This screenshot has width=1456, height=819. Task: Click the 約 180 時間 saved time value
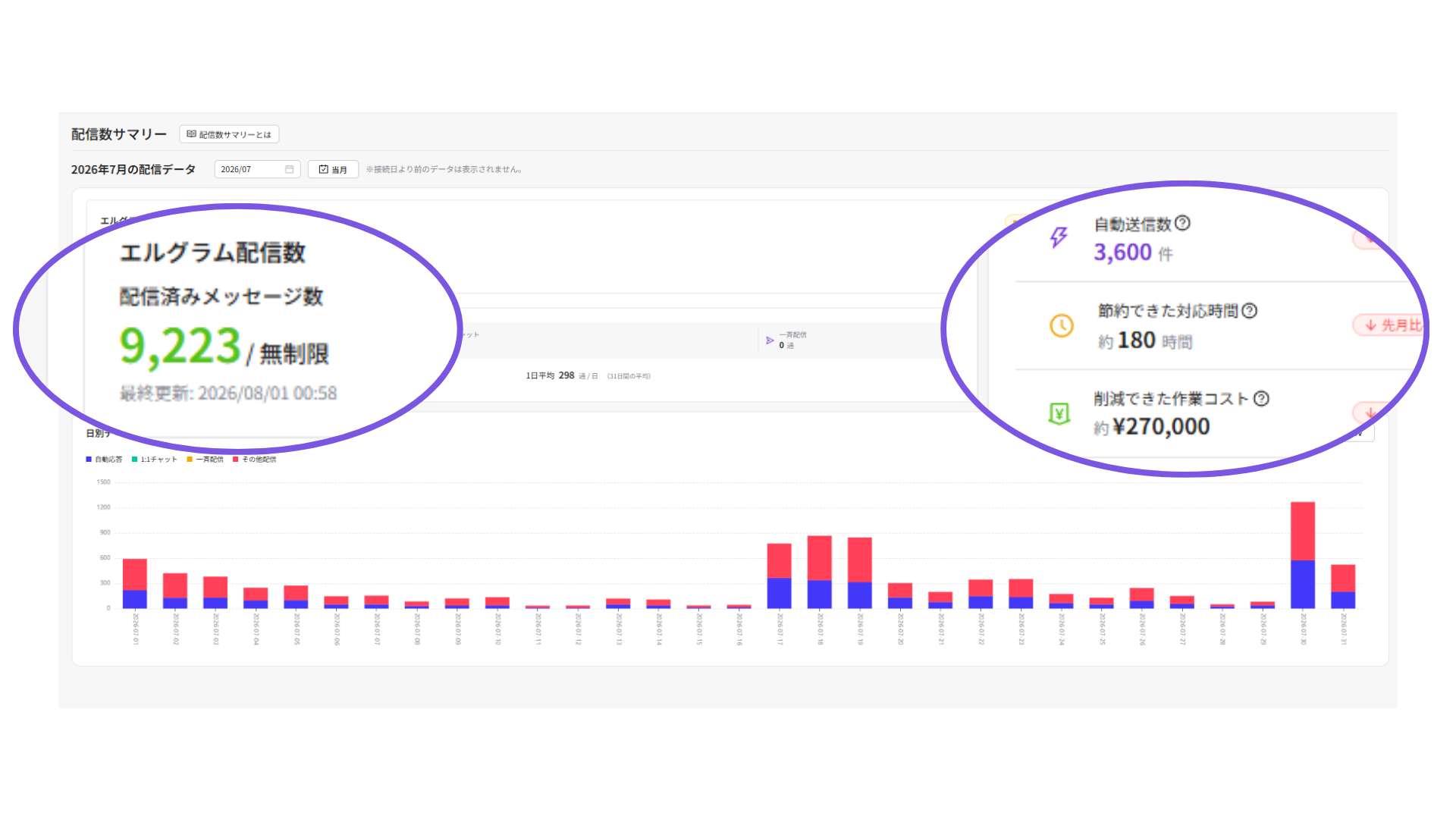tap(1145, 340)
